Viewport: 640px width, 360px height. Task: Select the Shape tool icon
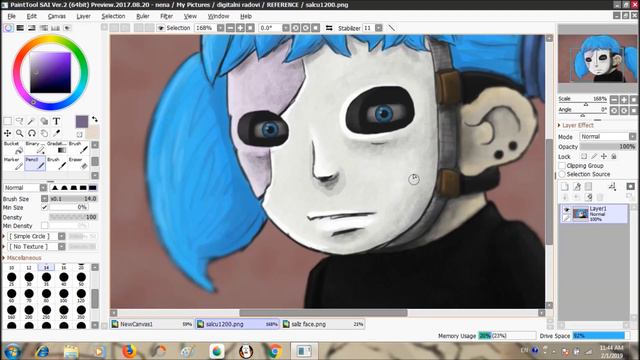(44, 121)
